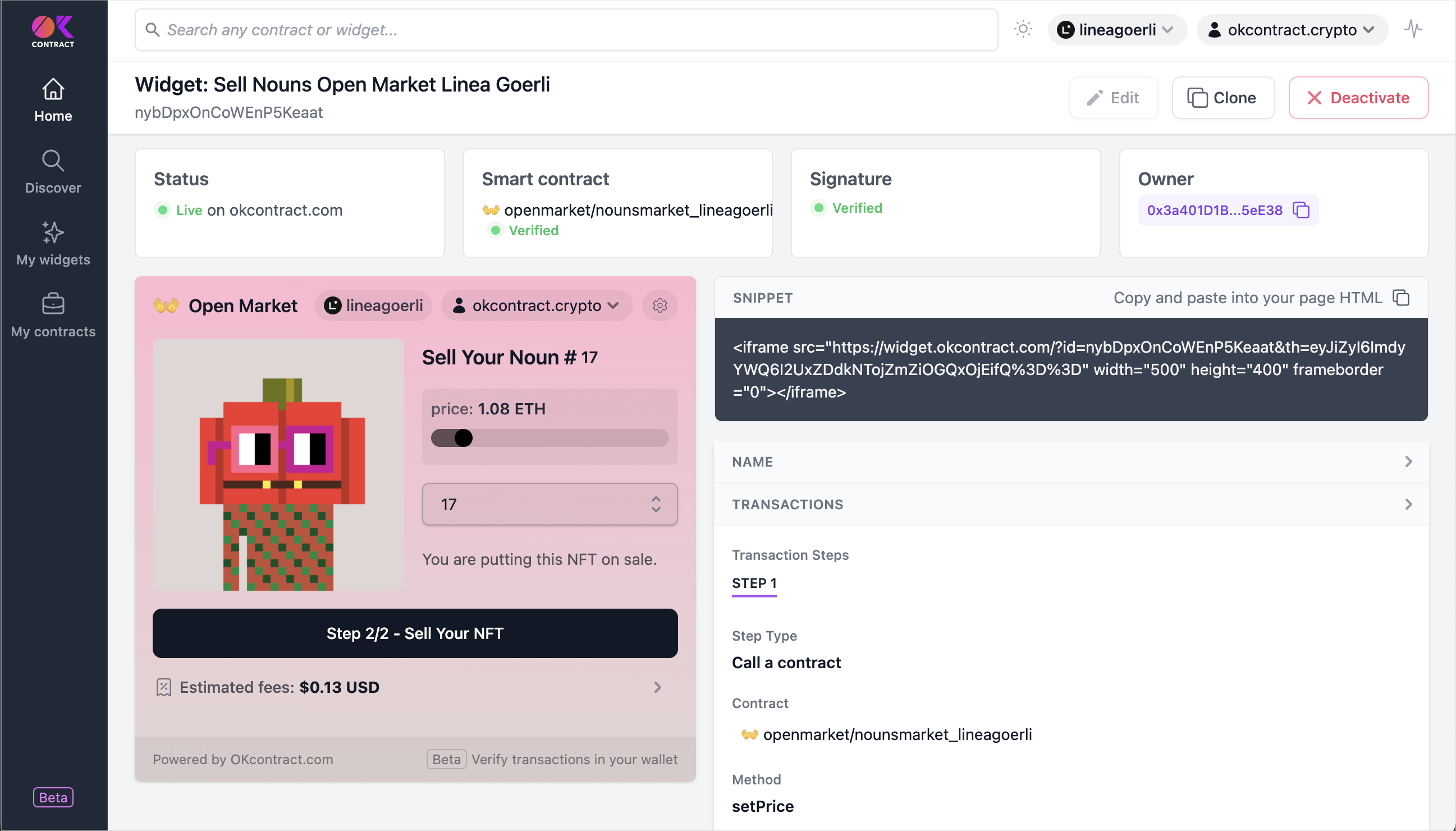Image resolution: width=1456 pixels, height=831 pixels.
Task: Open Discover in the sidebar
Action: tap(53, 172)
